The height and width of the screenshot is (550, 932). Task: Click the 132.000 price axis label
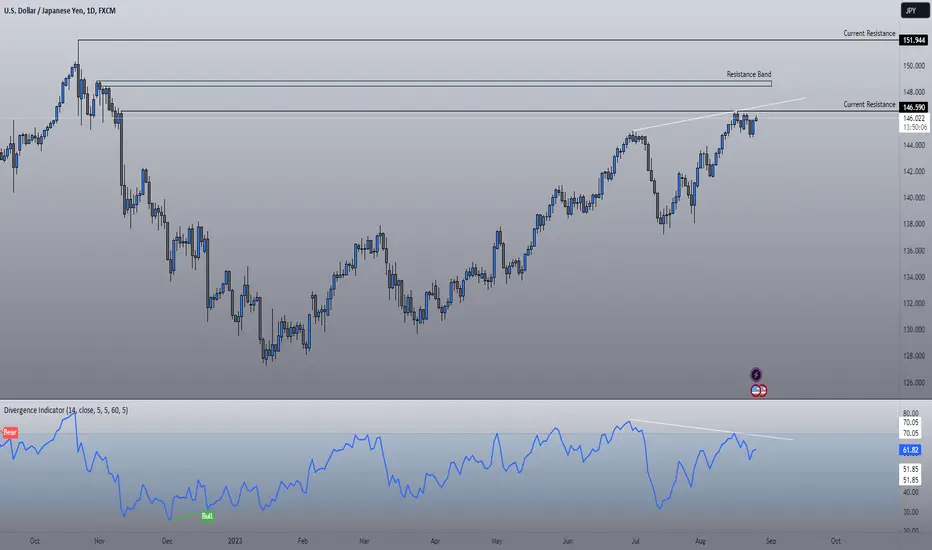point(914,303)
